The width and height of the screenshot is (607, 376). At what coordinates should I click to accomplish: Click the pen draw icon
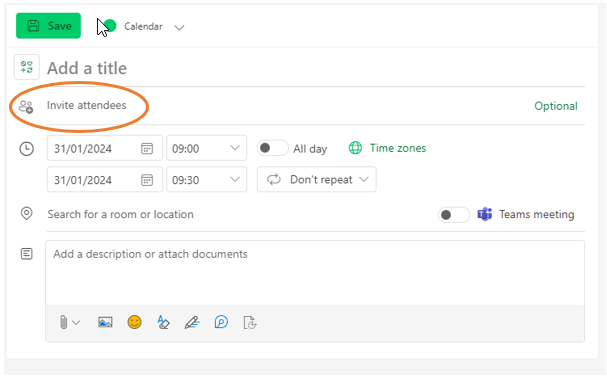point(192,322)
